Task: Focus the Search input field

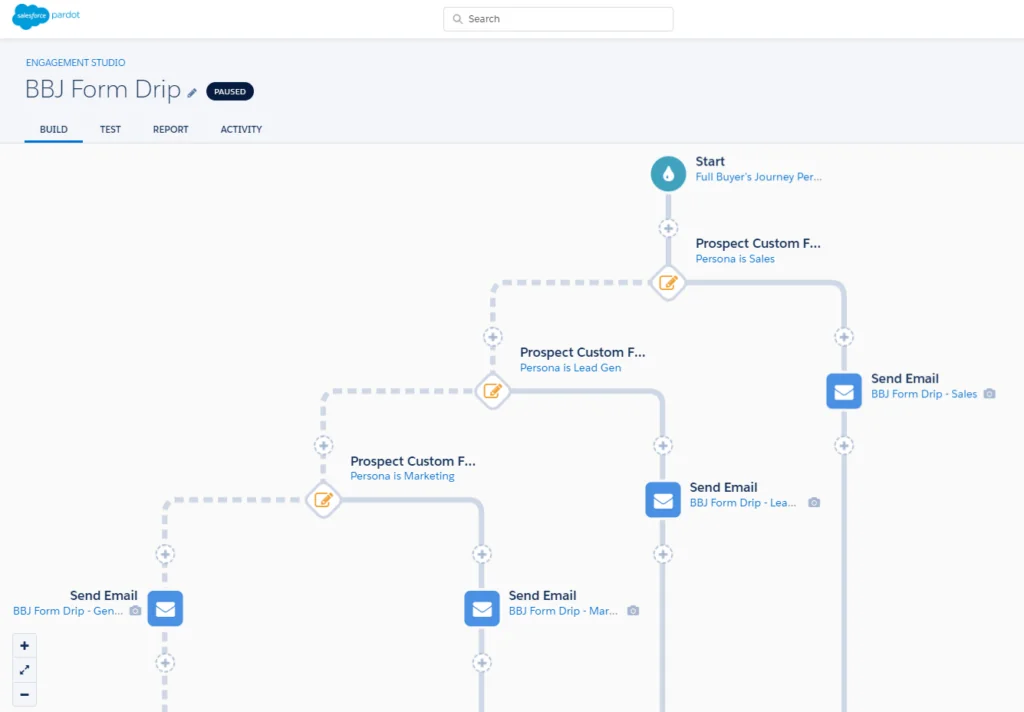Action: tap(558, 19)
